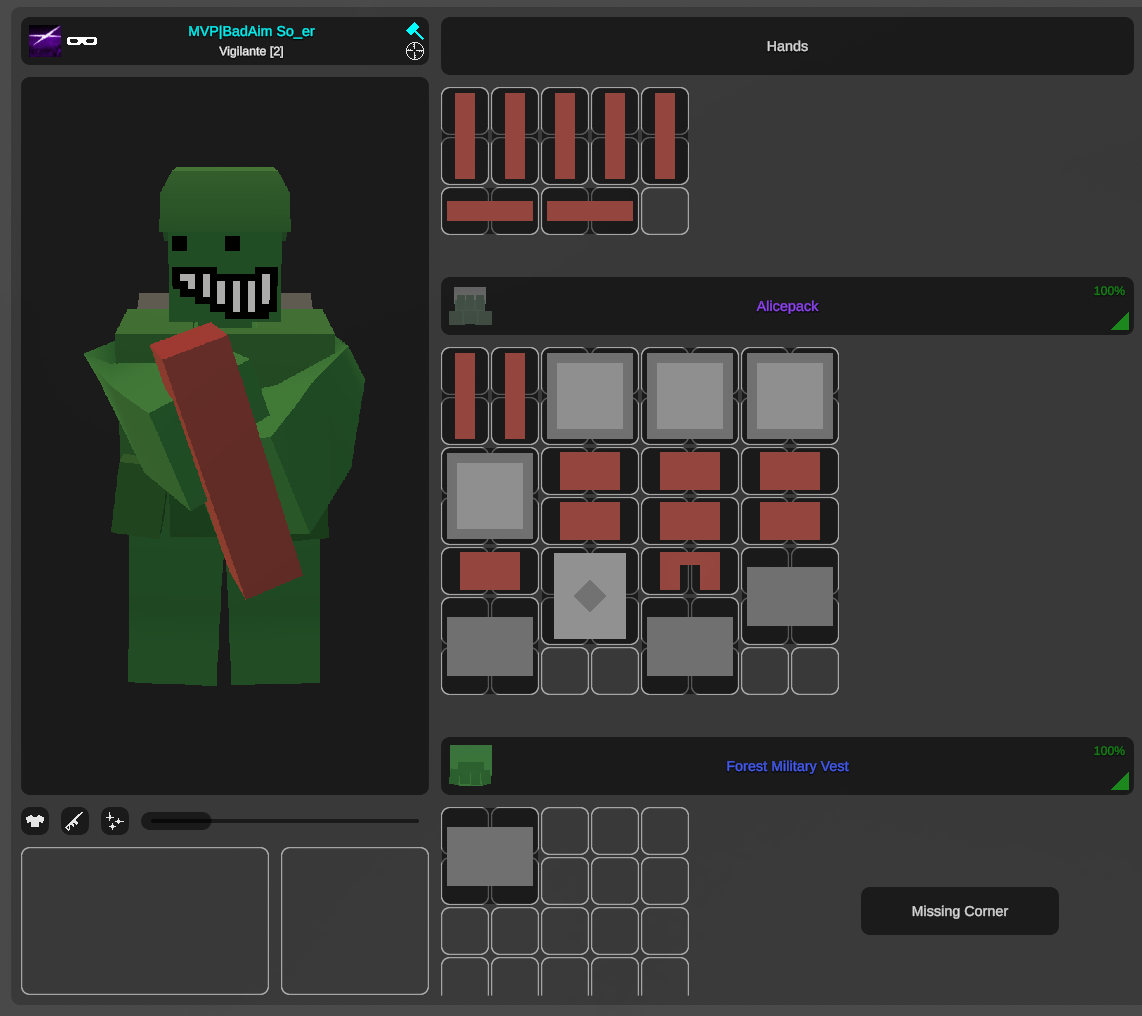Click the green quality triangle on Forest Military Vest
Image resolution: width=1142 pixels, height=1016 pixels.
click(1121, 781)
